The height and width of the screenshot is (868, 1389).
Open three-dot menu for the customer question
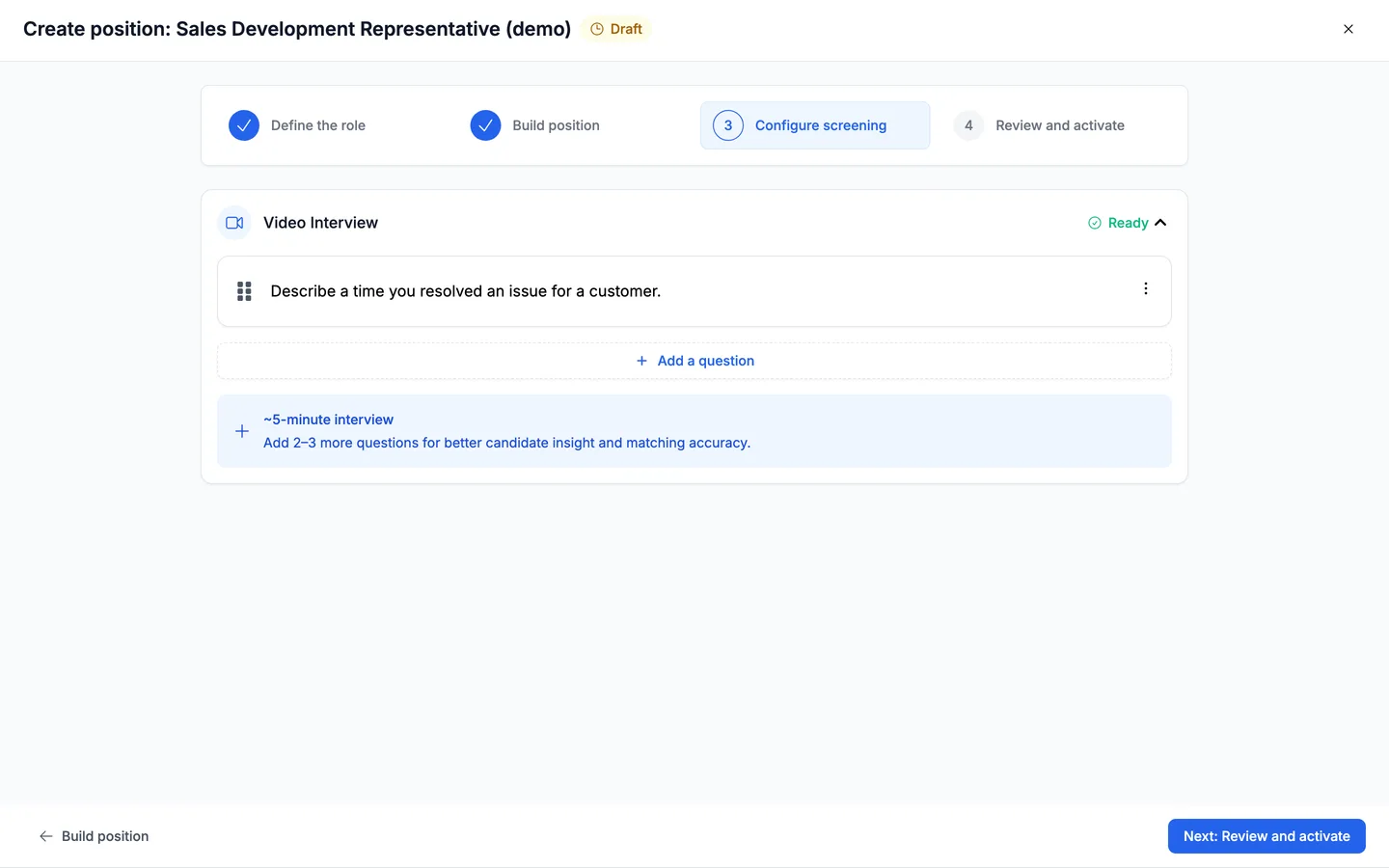tap(1146, 288)
